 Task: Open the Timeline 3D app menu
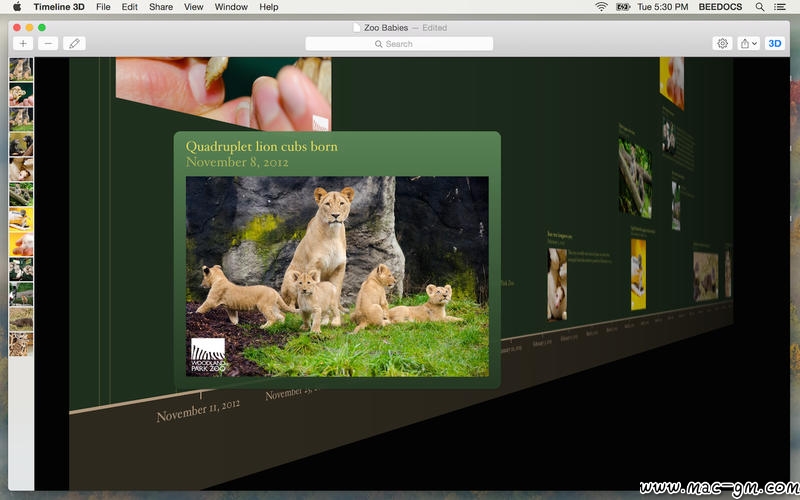coord(59,7)
